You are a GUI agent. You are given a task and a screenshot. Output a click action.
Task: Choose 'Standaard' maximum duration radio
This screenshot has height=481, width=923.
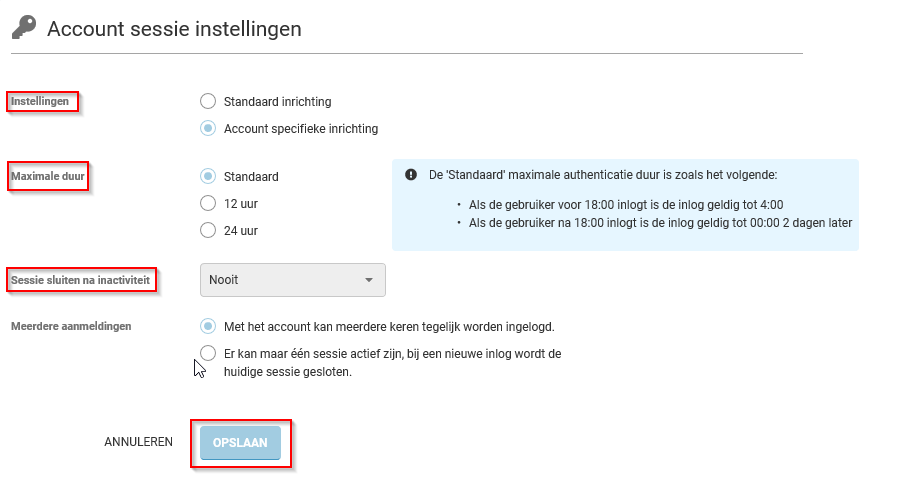208,176
